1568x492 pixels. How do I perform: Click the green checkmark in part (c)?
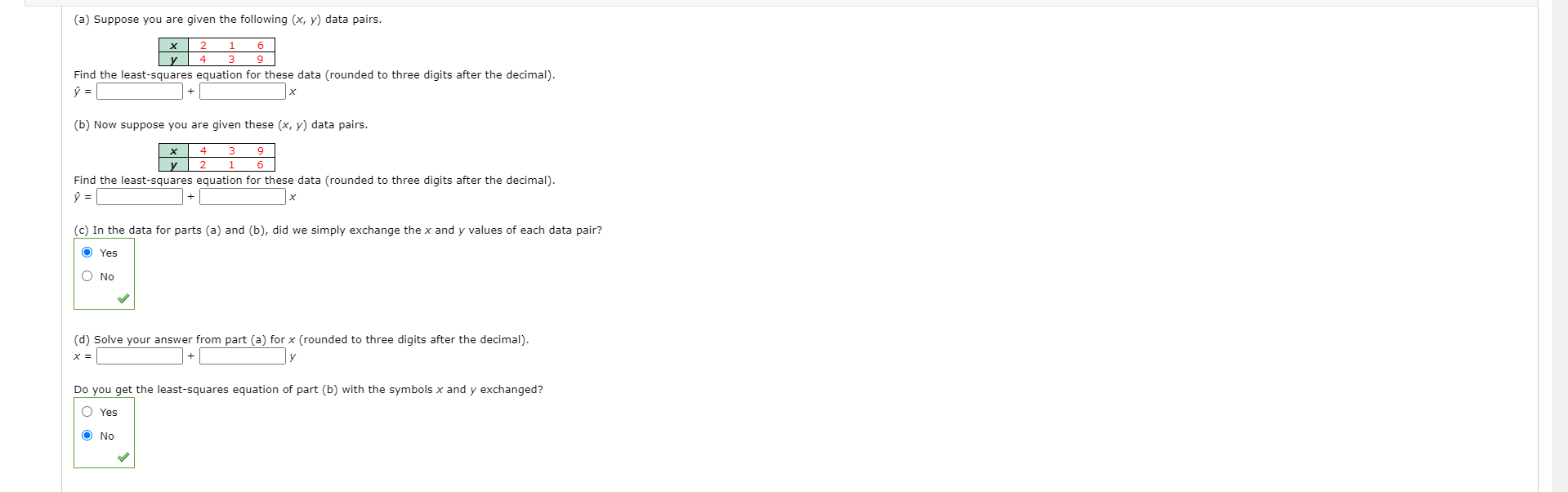coord(123,299)
